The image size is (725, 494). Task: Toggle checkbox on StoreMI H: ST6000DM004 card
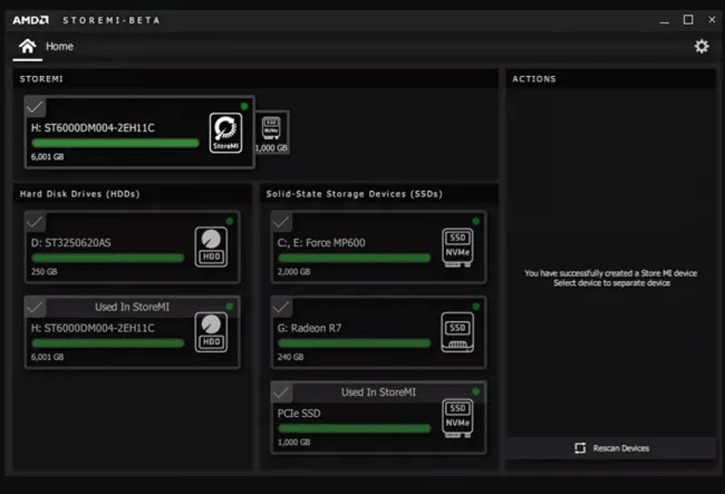[x=35, y=107]
